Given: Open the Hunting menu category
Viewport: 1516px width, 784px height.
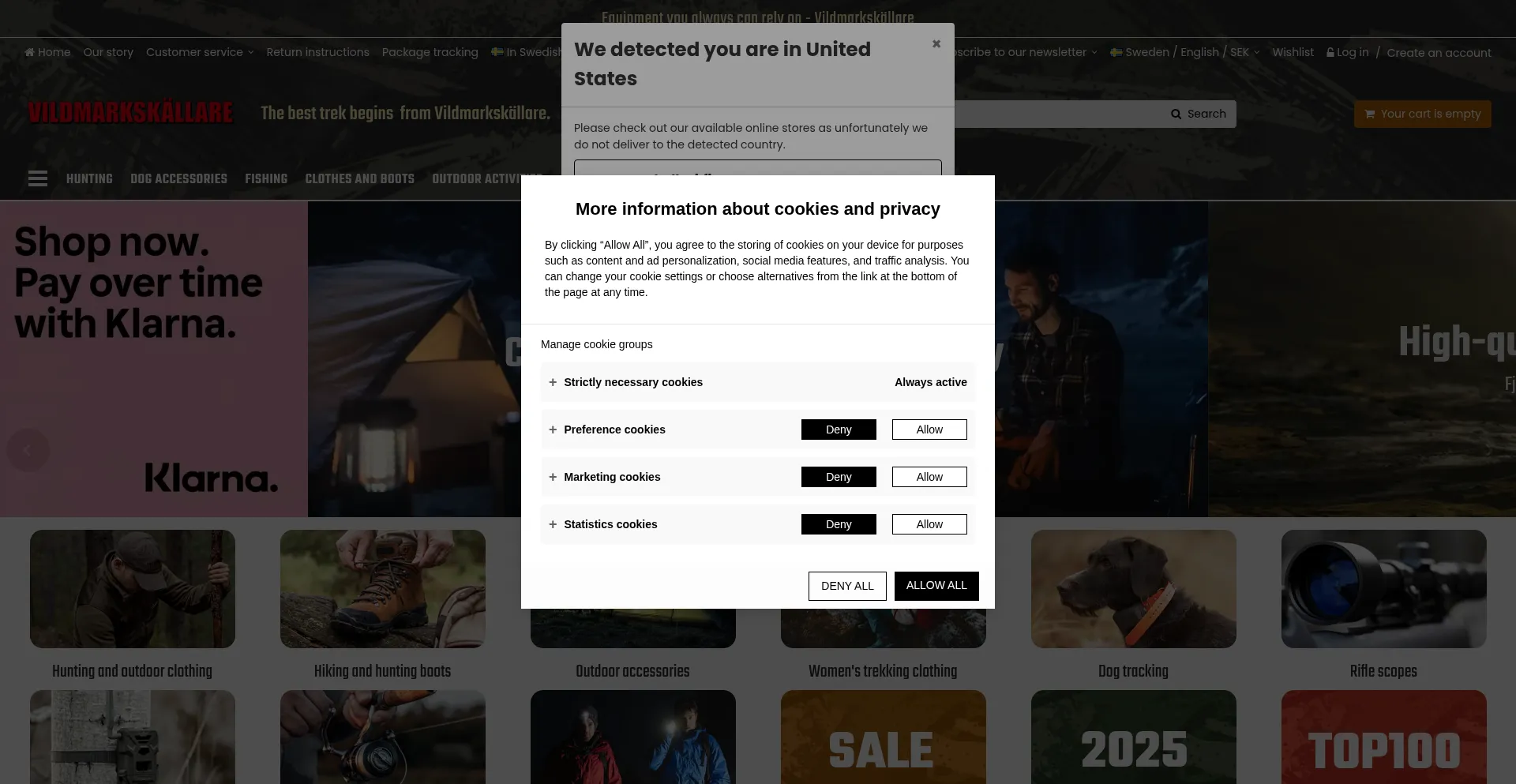Looking at the screenshot, I should pyautogui.click(x=89, y=178).
